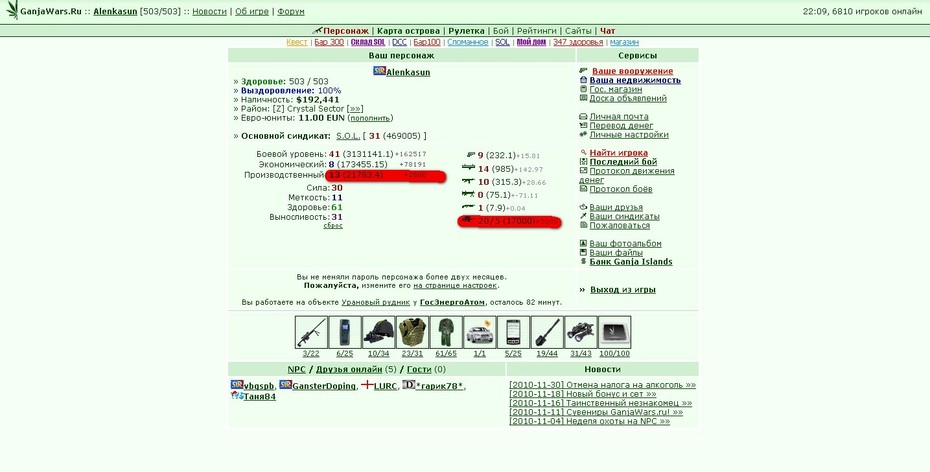Click the house icon beside Ваша недвижимость
This screenshot has width=930, height=472.
click(584, 79)
